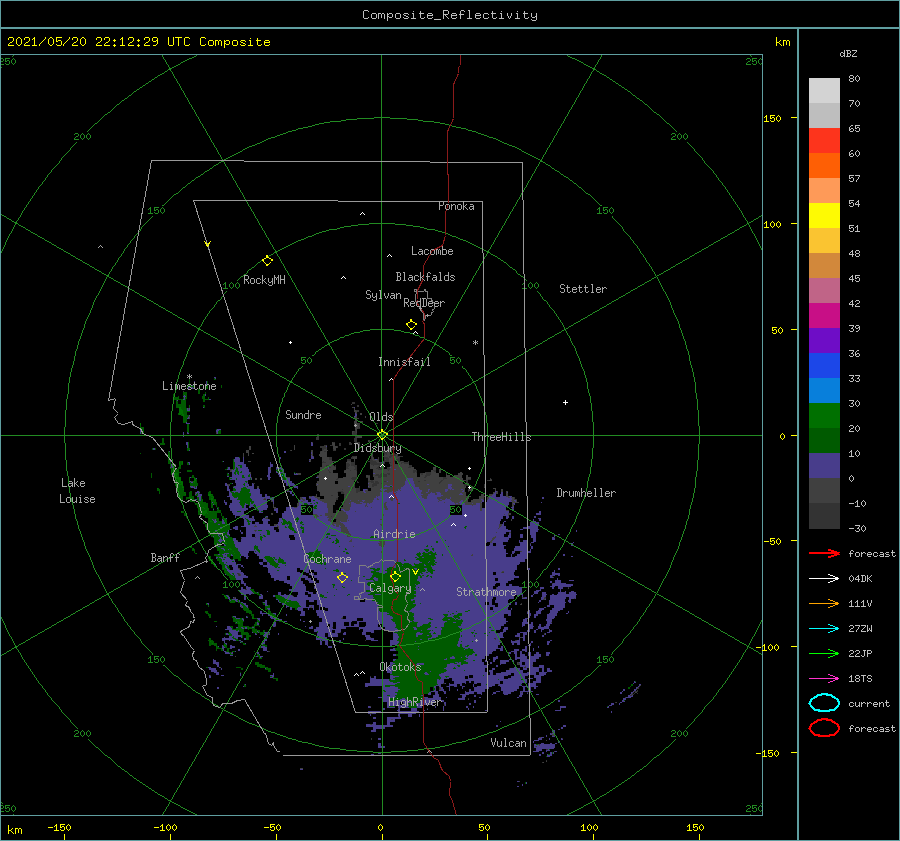The height and width of the screenshot is (841, 900).
Task: Click the Innisfail city label
Action: [404, 362]
